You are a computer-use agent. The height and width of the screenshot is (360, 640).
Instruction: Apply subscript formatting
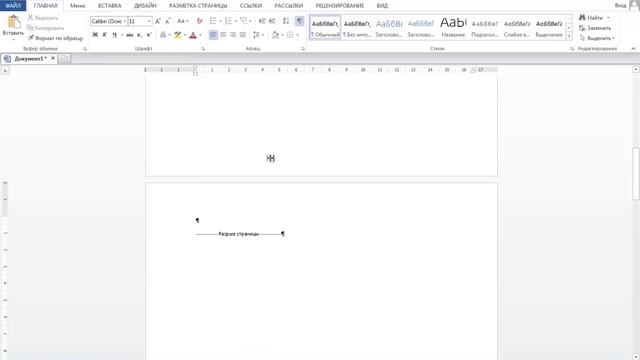pyautogui.click(x=140, y=35)
